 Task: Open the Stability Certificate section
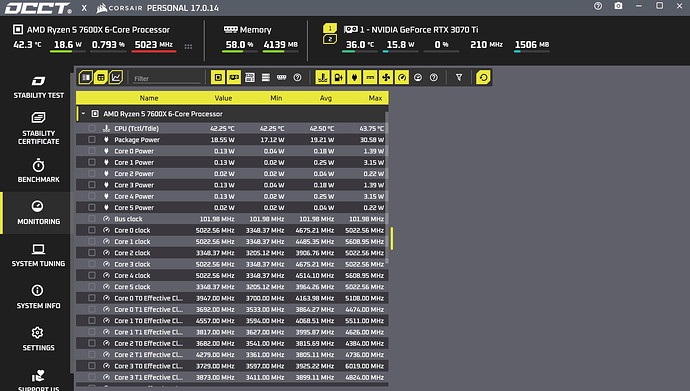click(38, 128)
